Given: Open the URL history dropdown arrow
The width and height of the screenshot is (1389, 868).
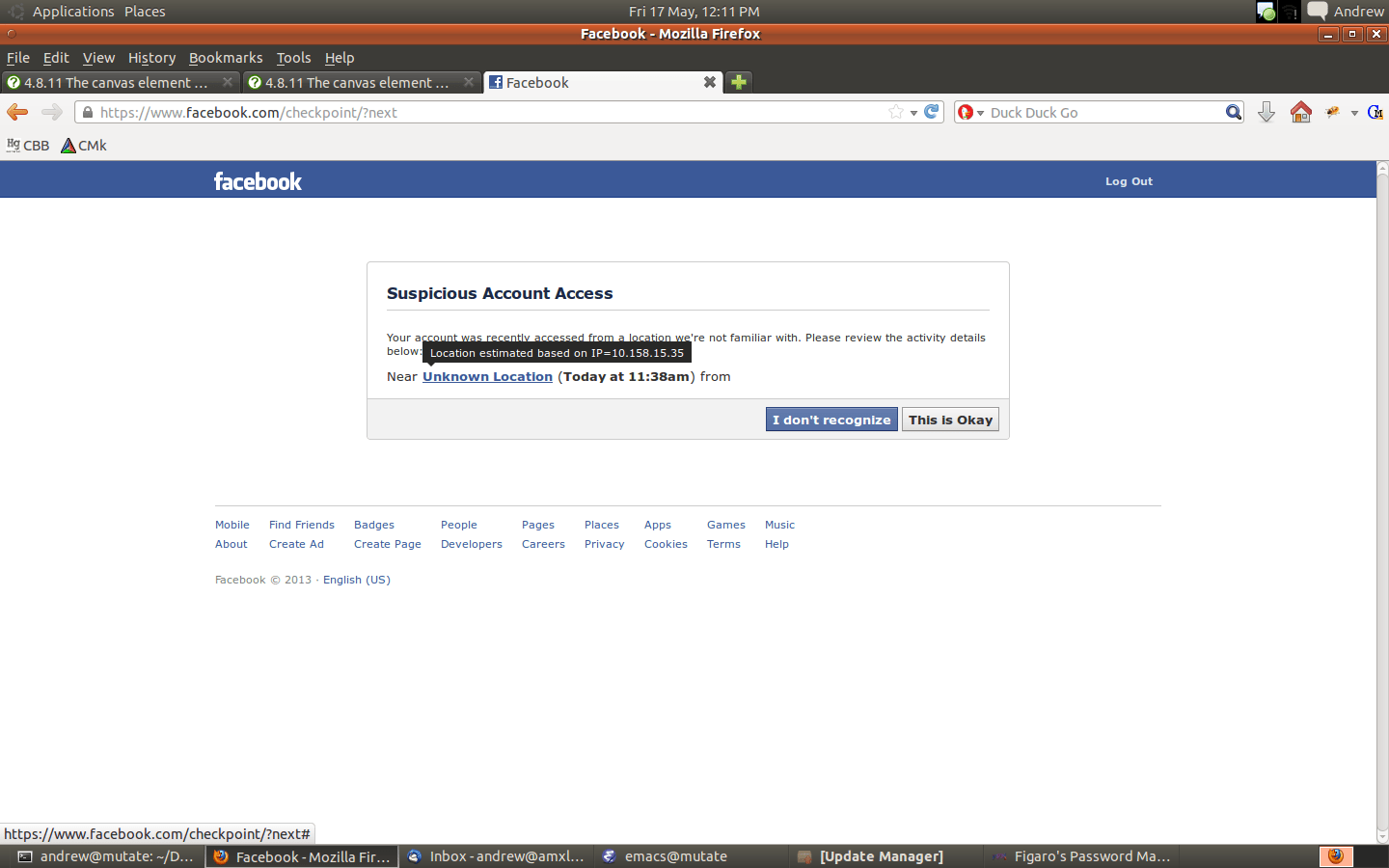Looking at the screenshot, I should click(x=913, y=113).
